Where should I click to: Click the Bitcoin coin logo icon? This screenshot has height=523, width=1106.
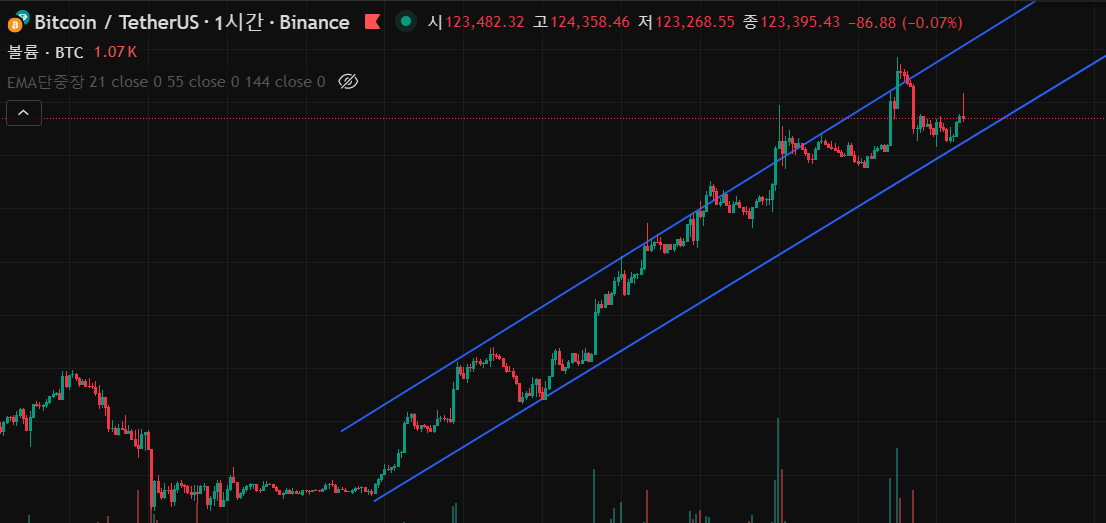18,21
